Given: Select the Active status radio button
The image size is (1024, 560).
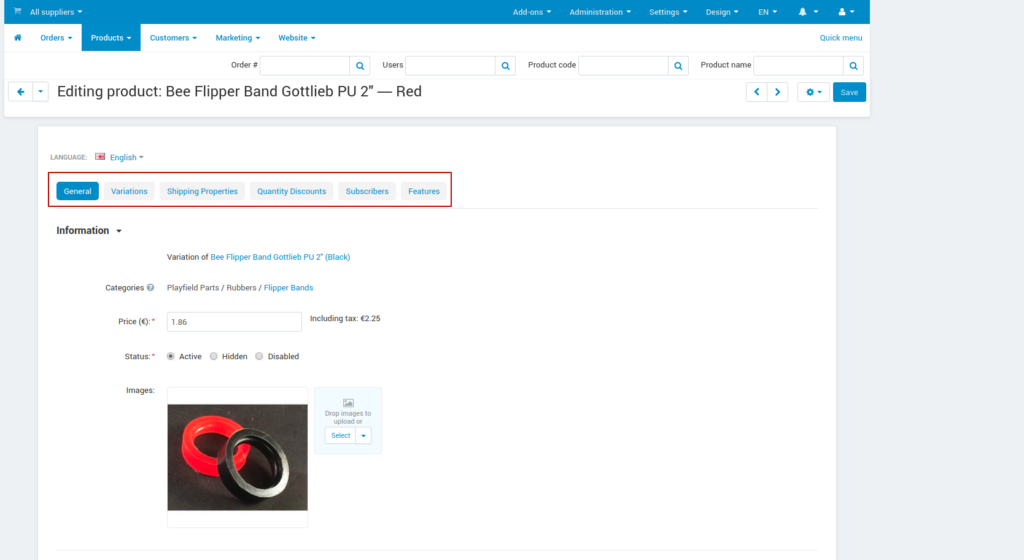Looking at the screenshot, I should pos(171,356).
